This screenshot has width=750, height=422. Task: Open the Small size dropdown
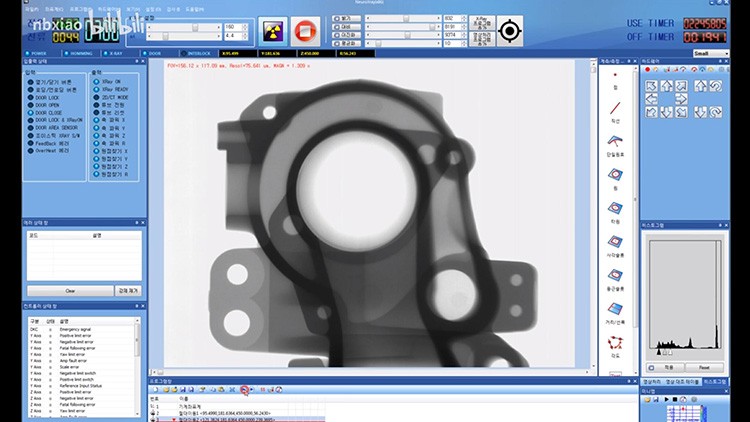point(709,54)
